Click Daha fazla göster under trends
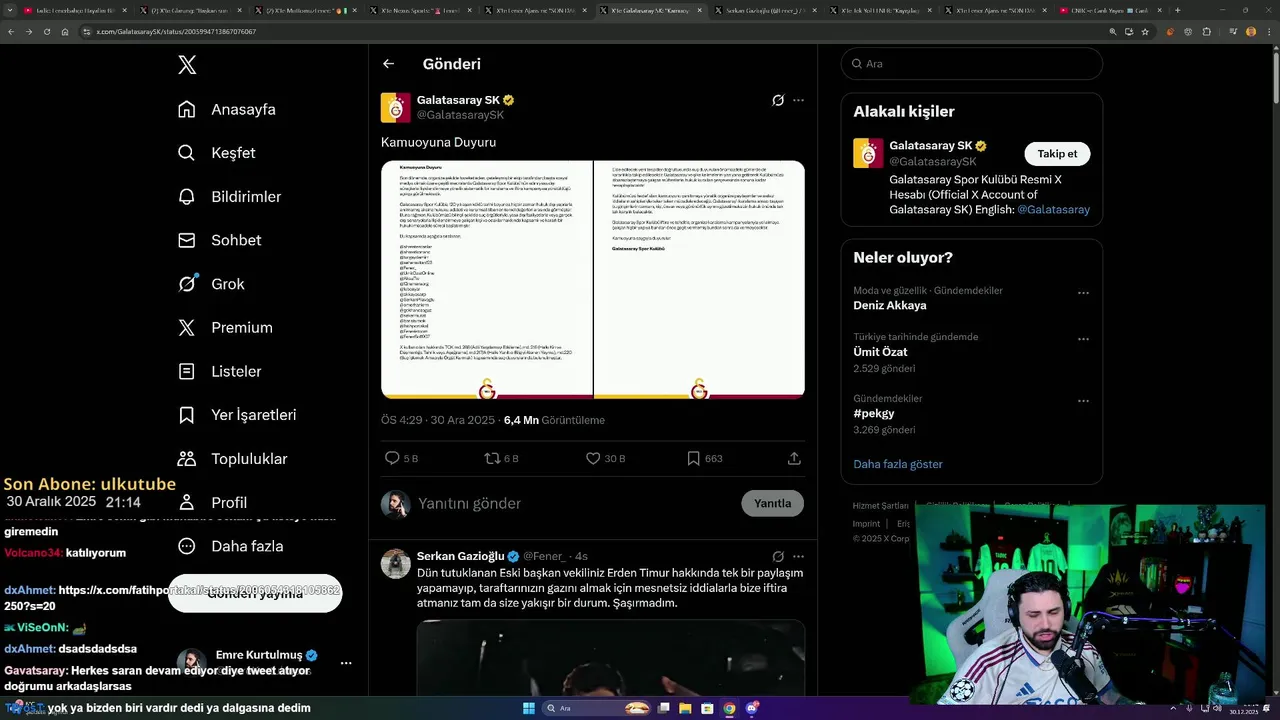 tap(898, 464)
